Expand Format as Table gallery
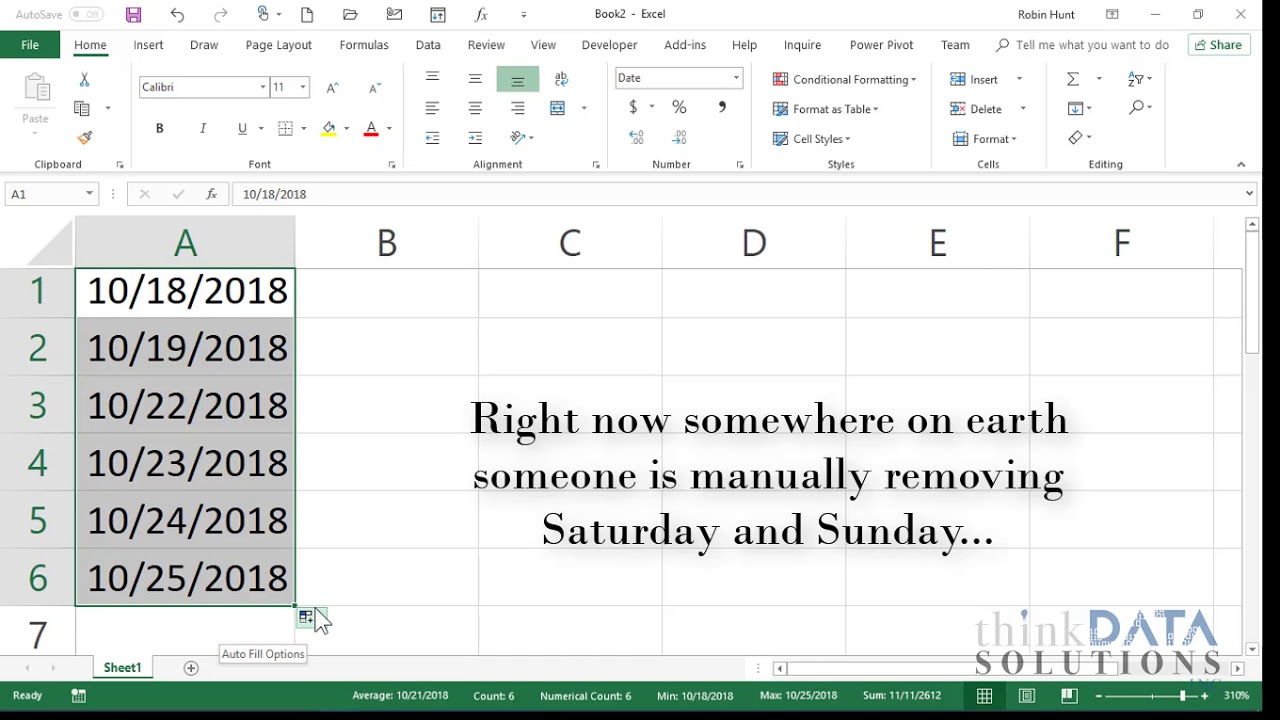This screenshot has height=720, width=1280. (825, 109)
